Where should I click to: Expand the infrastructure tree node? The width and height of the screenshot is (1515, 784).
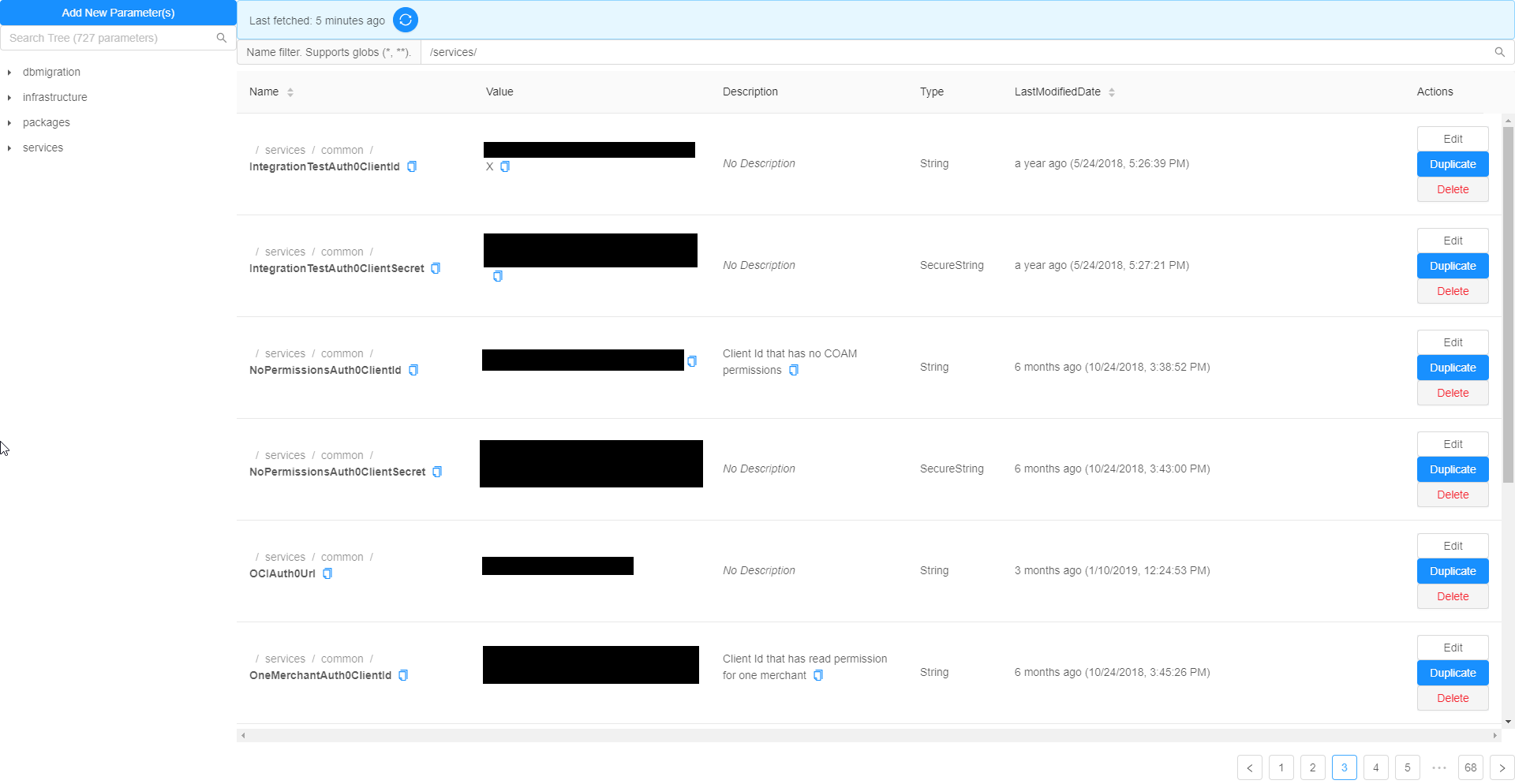pyautogui.click(x=9, y=98)
